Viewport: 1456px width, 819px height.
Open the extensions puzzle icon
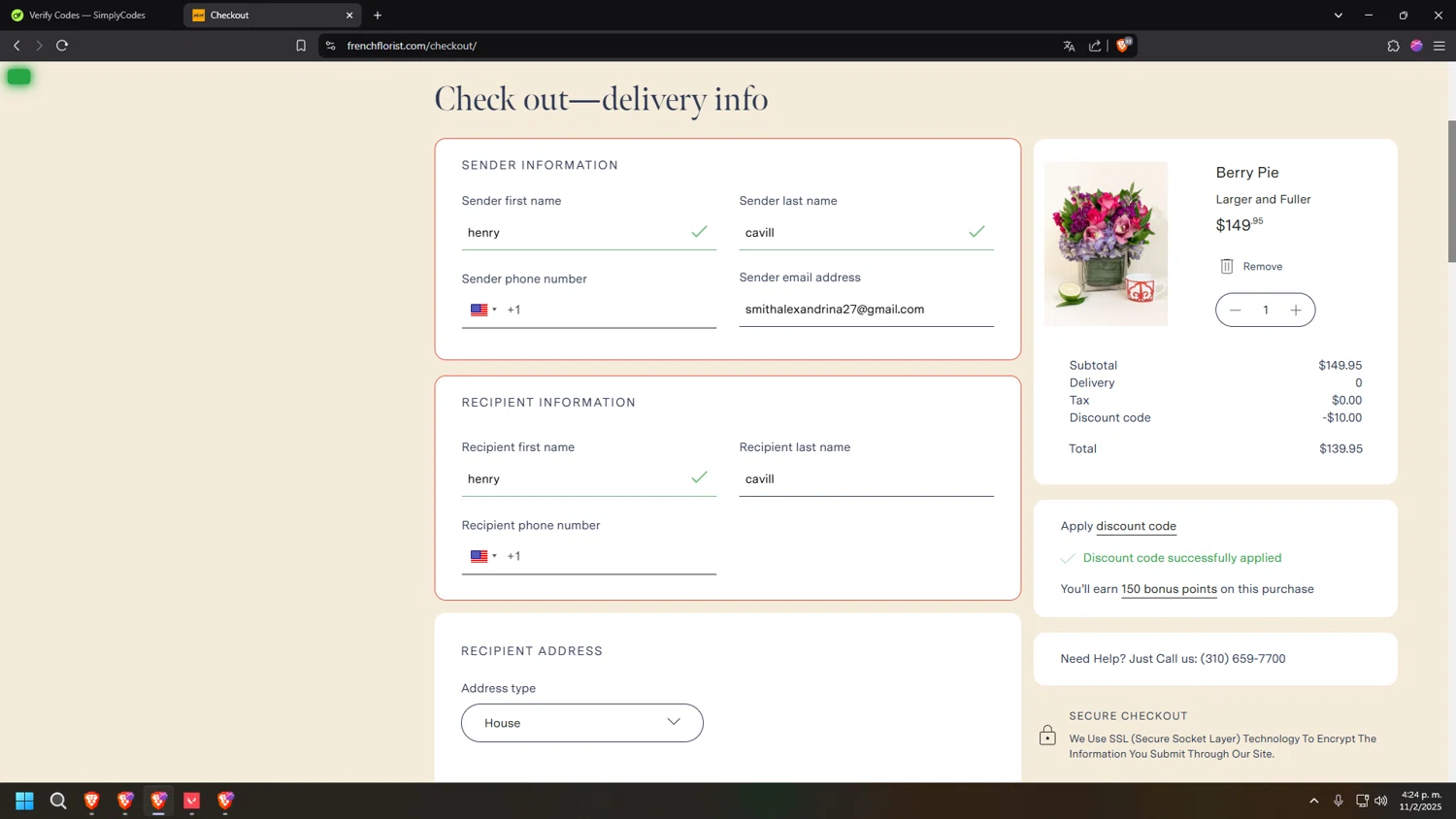(1393, 46)
